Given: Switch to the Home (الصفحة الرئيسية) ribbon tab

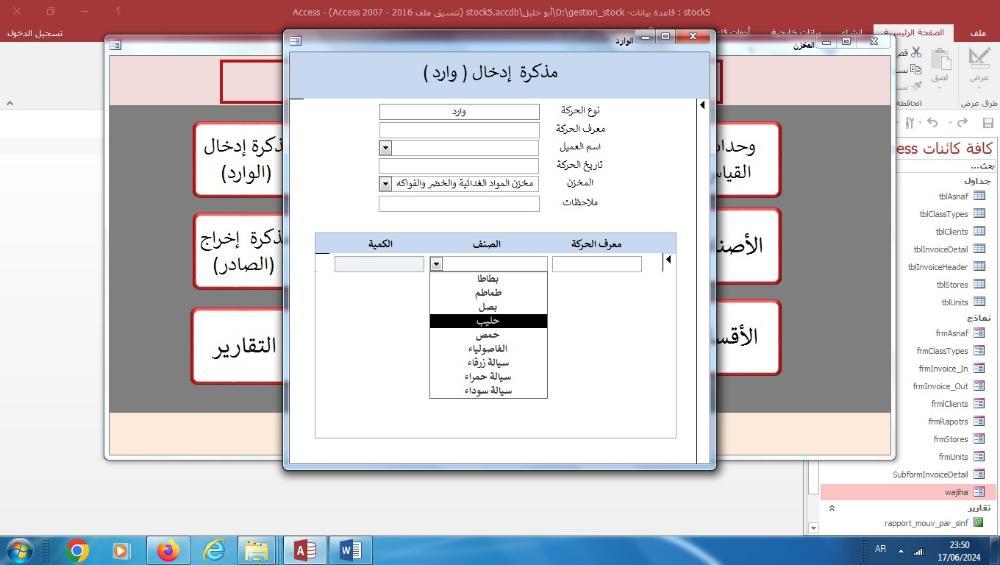Looking at the screenshot, I should coord(913,33).
